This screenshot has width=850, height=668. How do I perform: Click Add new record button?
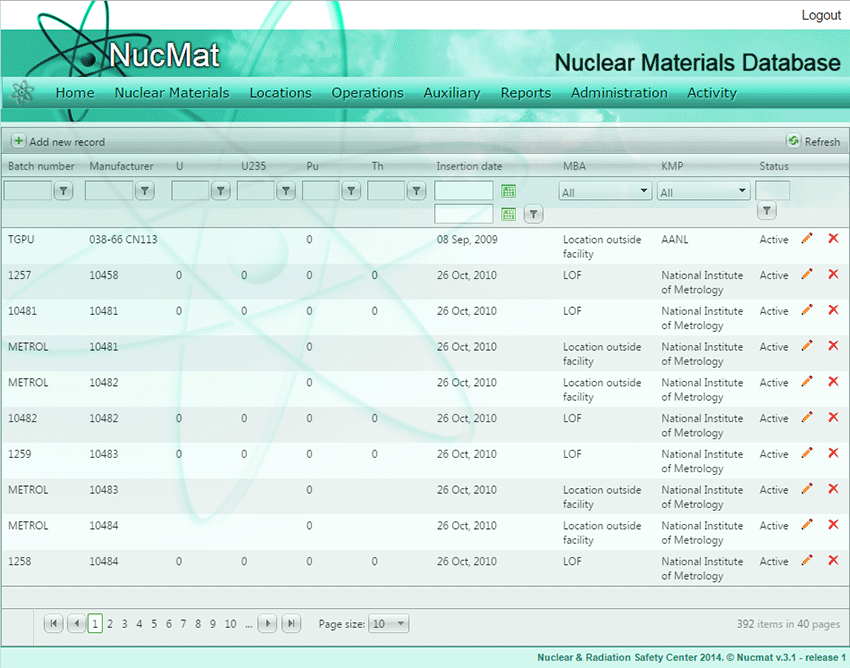click(x=58, y=142)
